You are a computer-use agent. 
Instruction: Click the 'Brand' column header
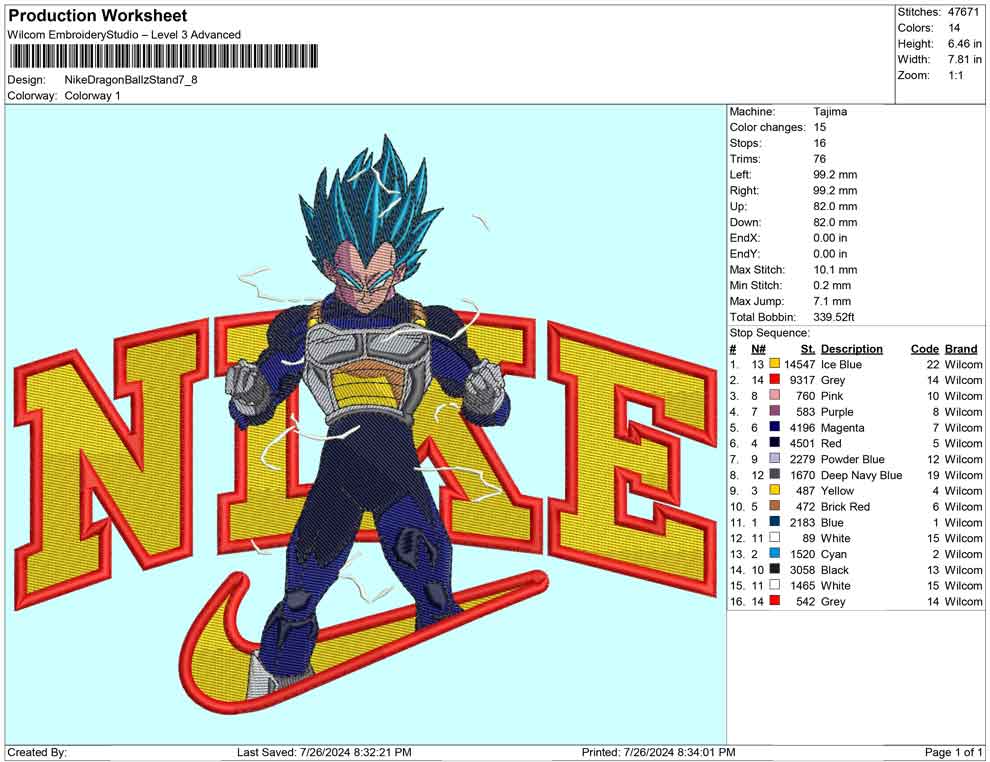coord(961,349)
